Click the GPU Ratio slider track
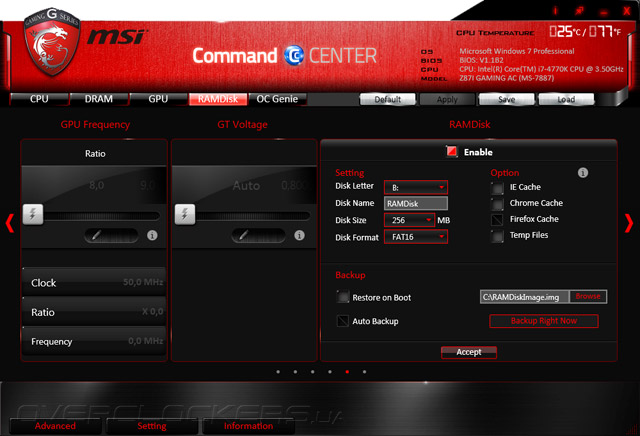This screenshot has height=436, width=640. tap(101, 216)
